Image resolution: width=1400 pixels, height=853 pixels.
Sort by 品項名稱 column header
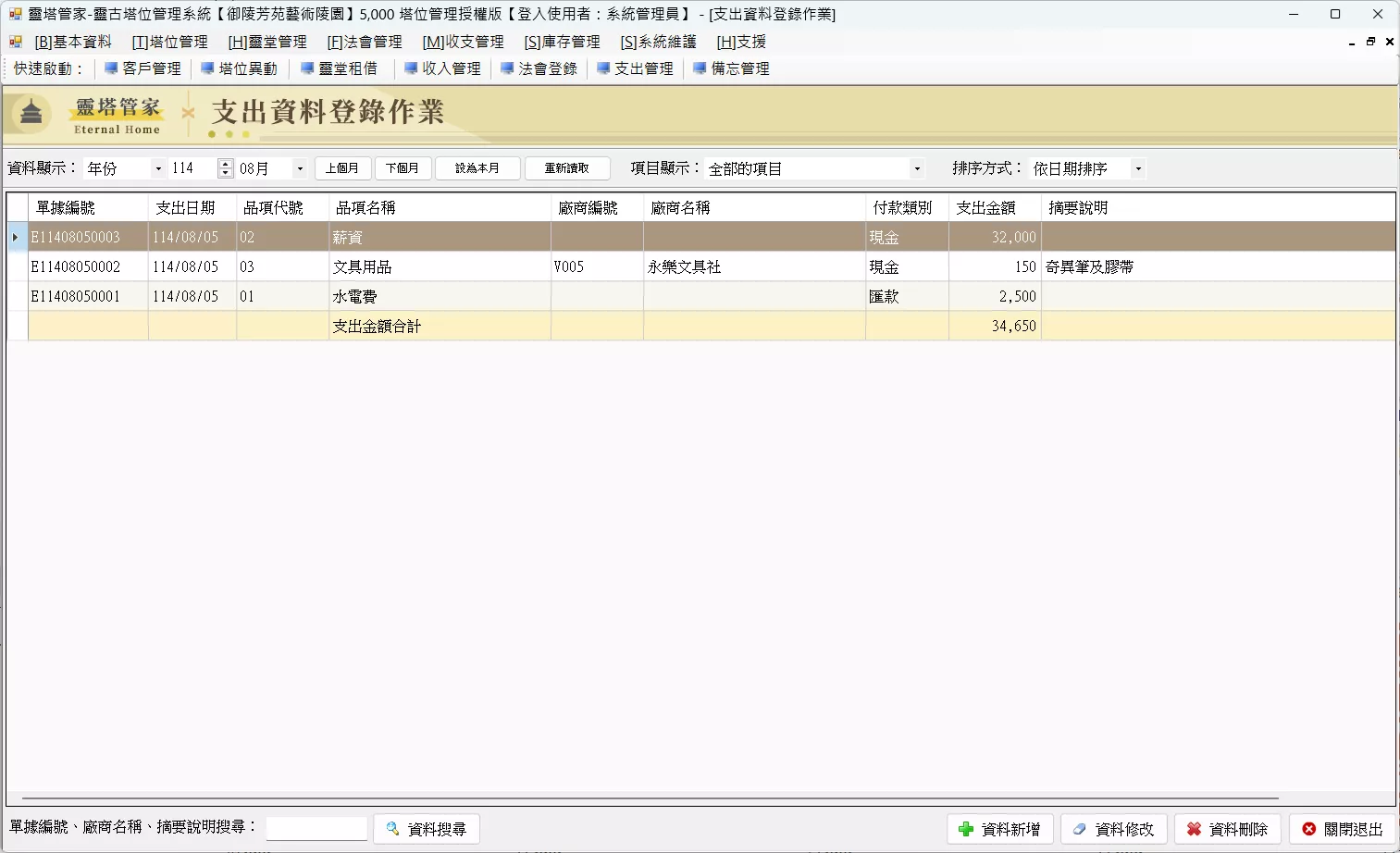pos(440,208)
